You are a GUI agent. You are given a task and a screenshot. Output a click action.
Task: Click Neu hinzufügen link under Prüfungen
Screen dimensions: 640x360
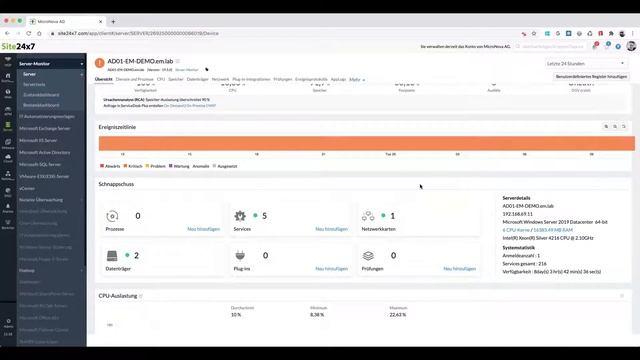[460, 269]
